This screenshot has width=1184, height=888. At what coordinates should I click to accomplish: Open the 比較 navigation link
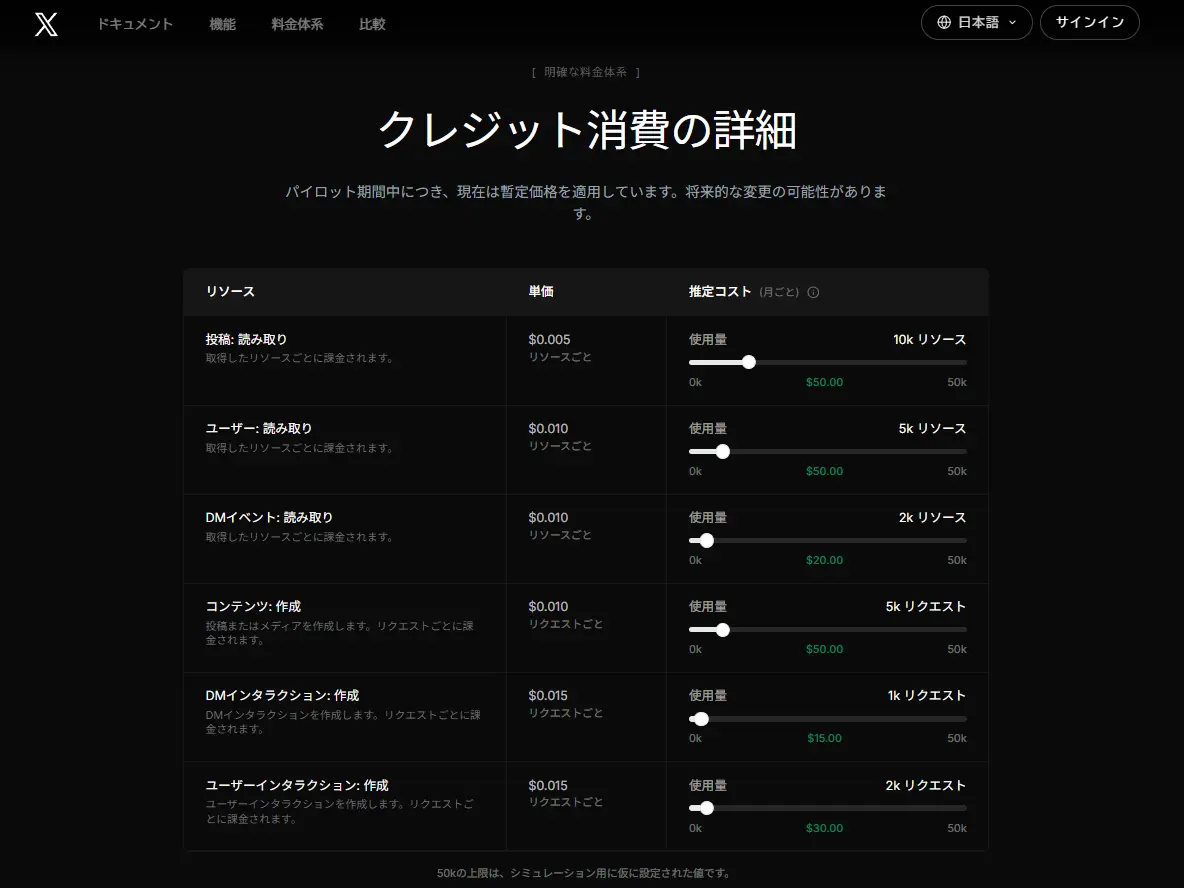[x=372, y=24]
